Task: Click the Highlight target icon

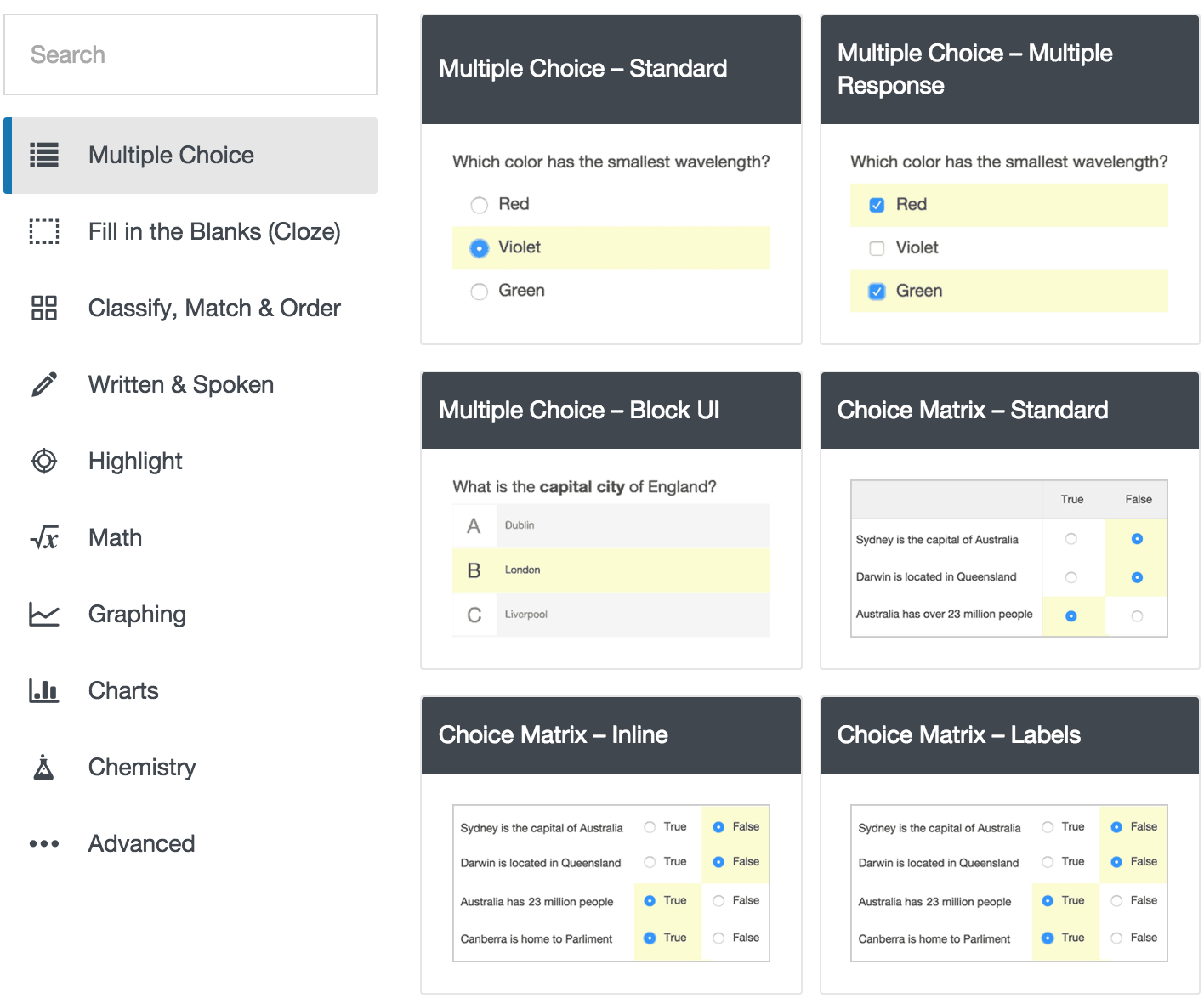Action: tap(44, 461)
